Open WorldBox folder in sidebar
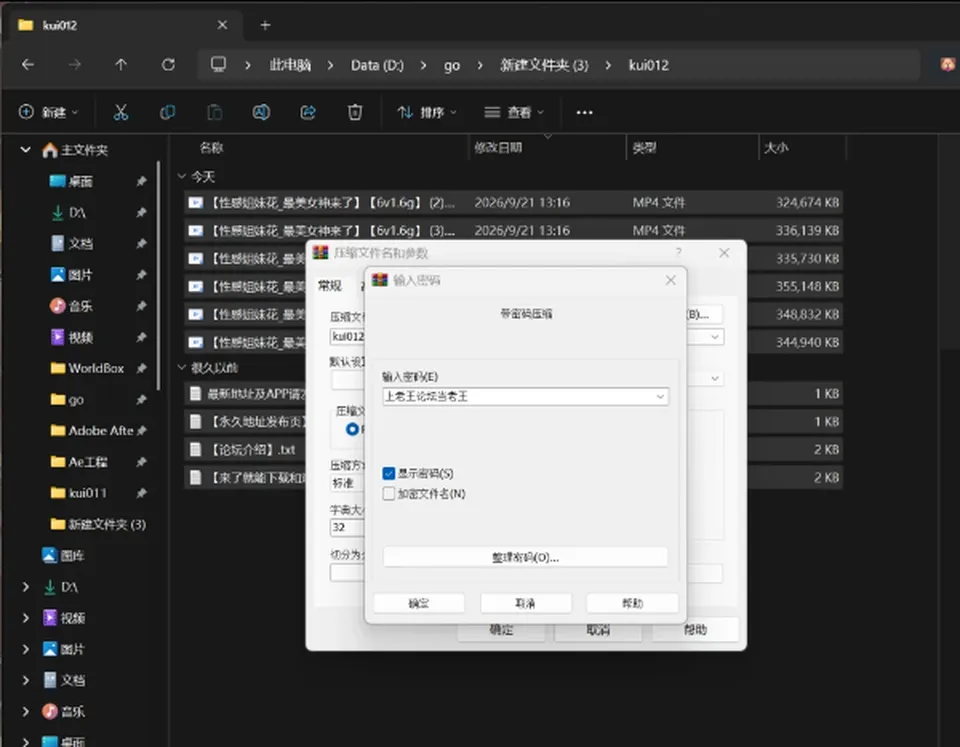The width and height of the screenshot is (960, 747). point(96,368)
